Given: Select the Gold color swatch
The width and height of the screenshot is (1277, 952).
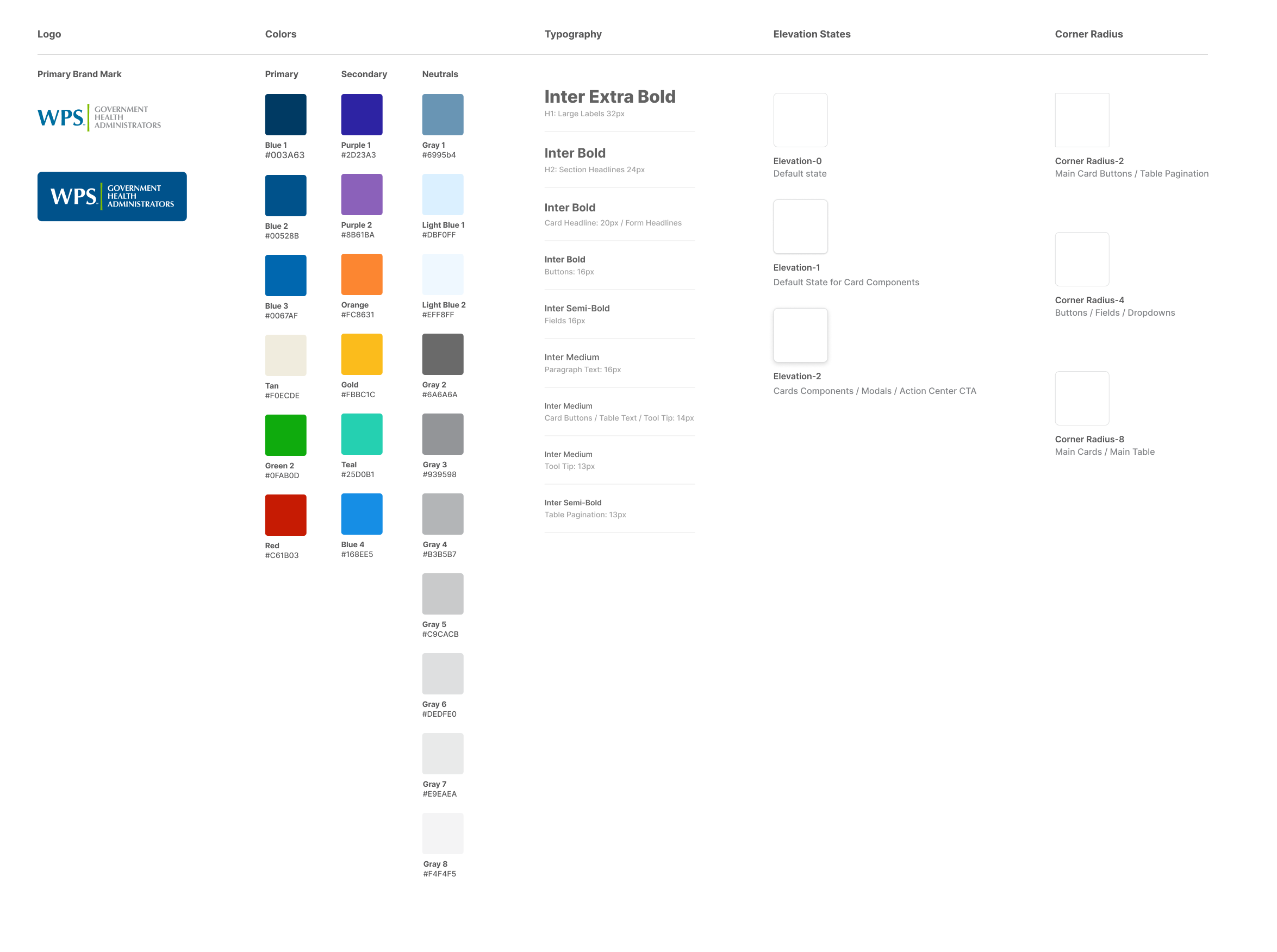Looking at the screenshot, I should point(362,354).
